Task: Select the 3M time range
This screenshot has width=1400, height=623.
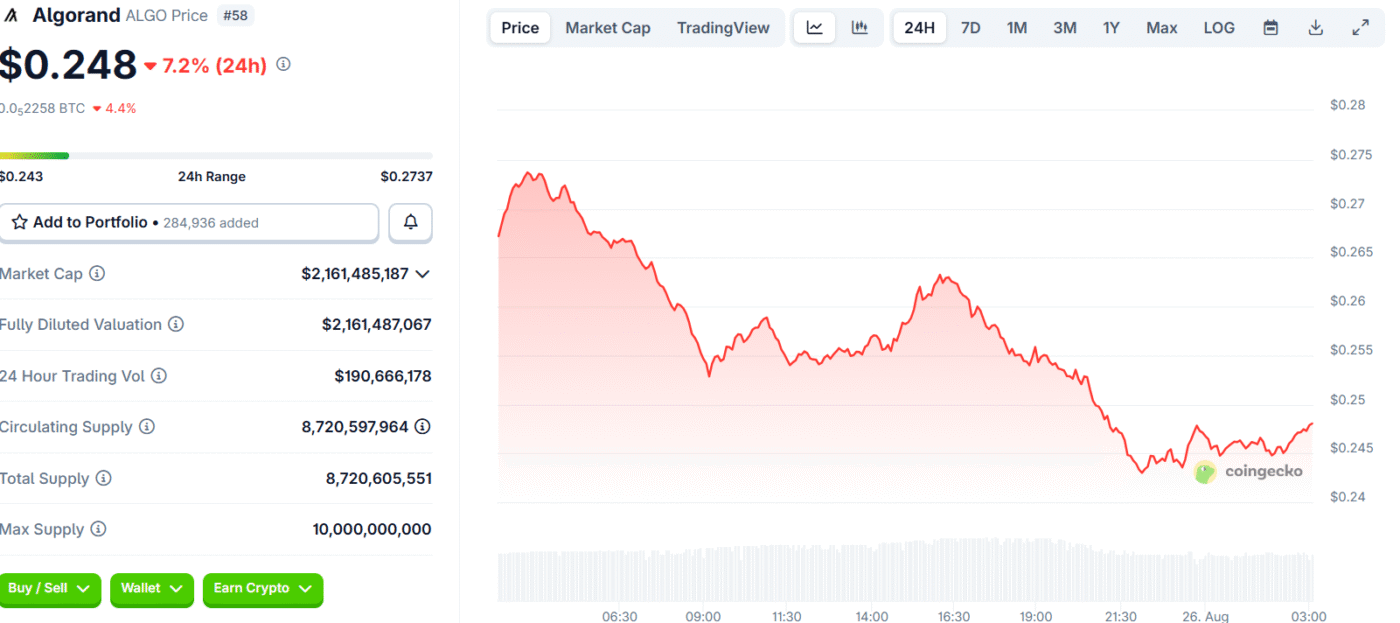Action: pos(1065,28)
